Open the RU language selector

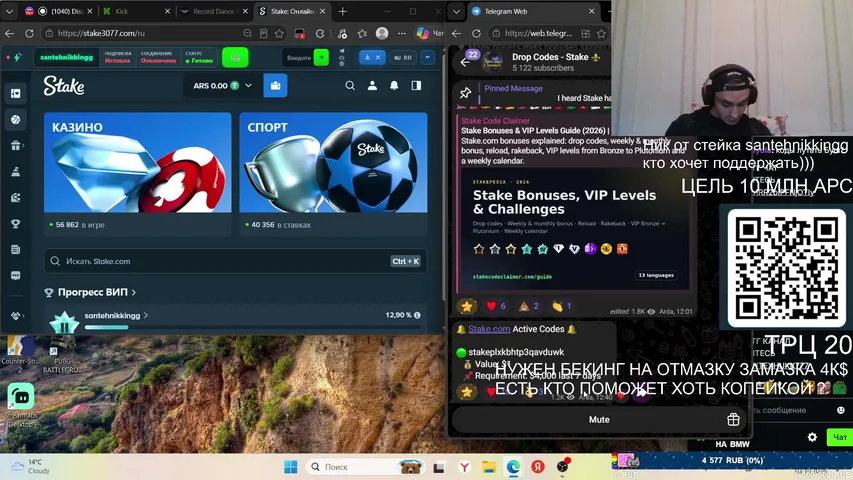coord(403,57)
